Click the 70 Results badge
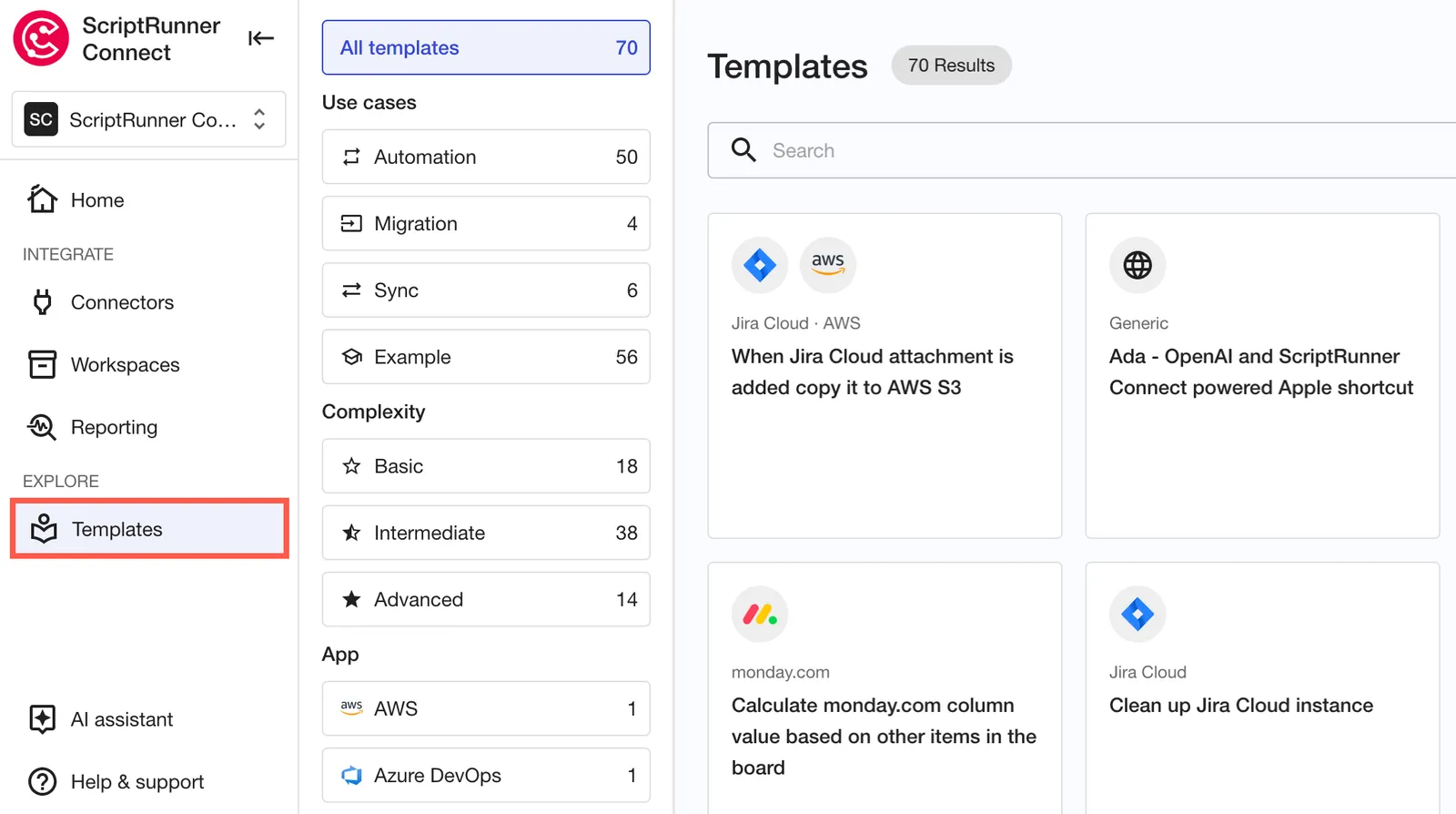 [951, 66]
